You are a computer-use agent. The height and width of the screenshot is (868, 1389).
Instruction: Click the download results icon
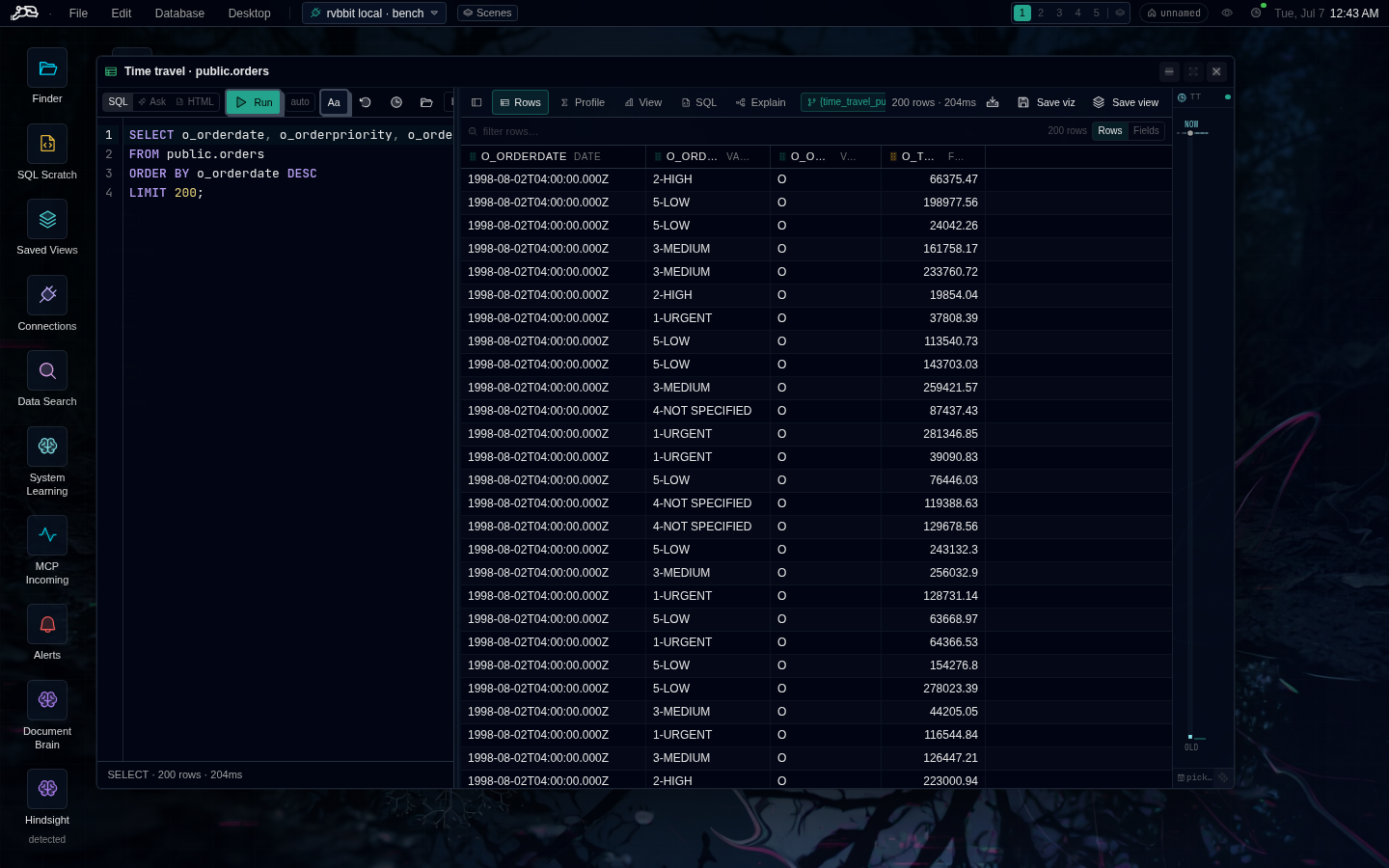(993, 102)
